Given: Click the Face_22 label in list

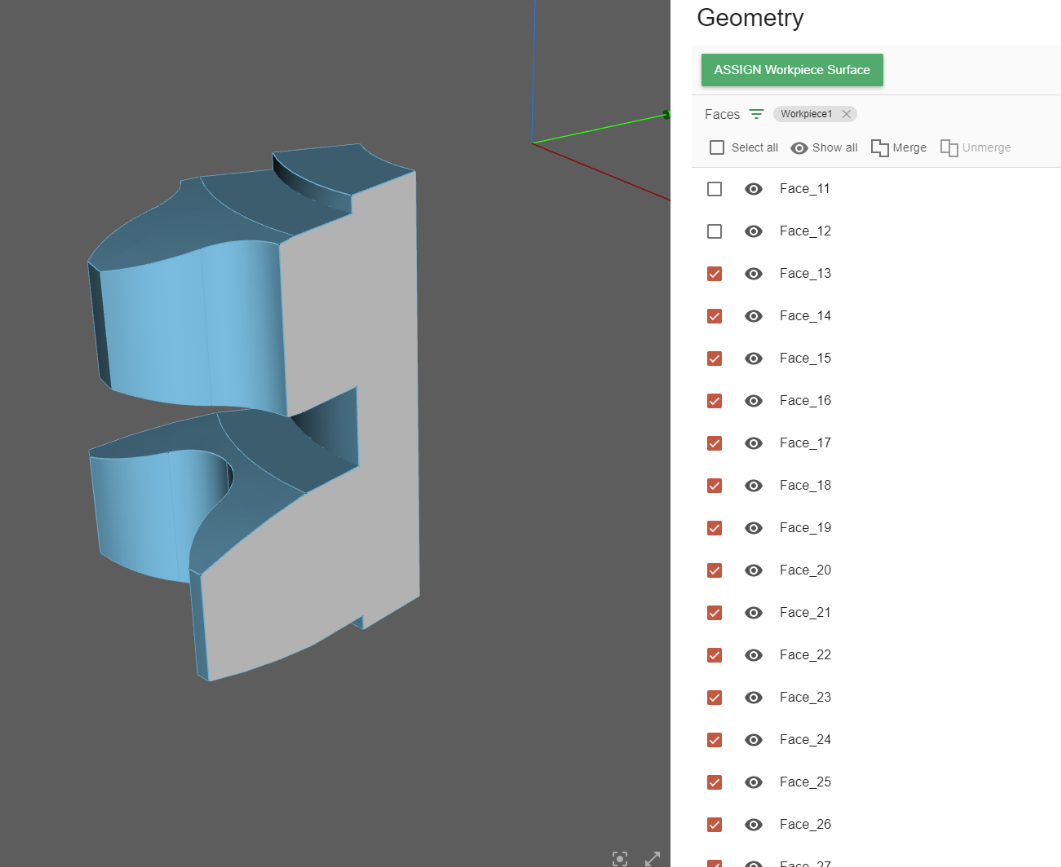Looking at the screenshot, I should (x=805, y=655).
